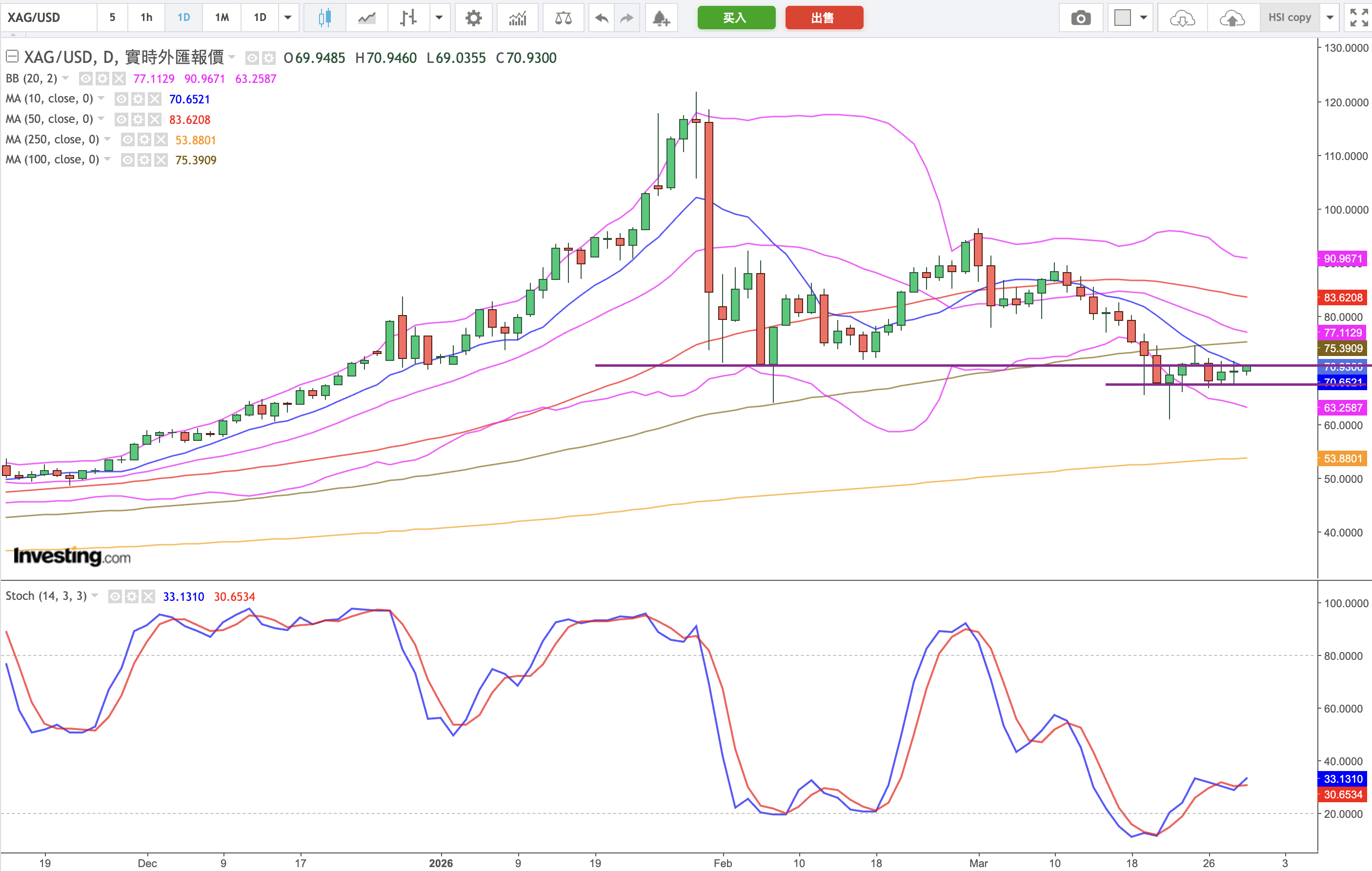Save chart layout to cloud upload icon
1372x871 pixels.
tap(1232, 18)
